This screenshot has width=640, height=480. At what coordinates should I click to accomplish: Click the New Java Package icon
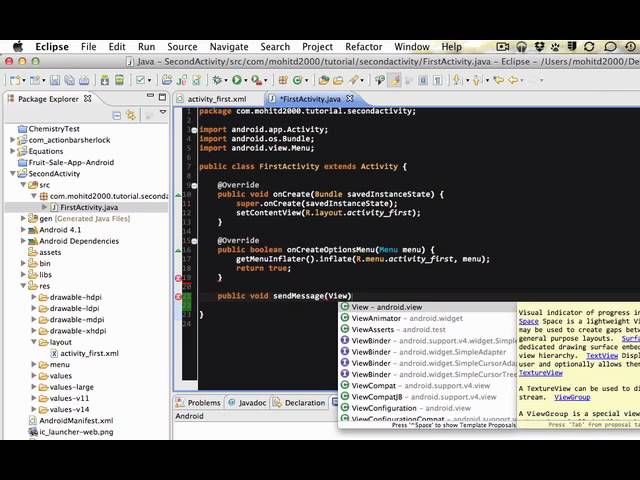pos(283,80)
